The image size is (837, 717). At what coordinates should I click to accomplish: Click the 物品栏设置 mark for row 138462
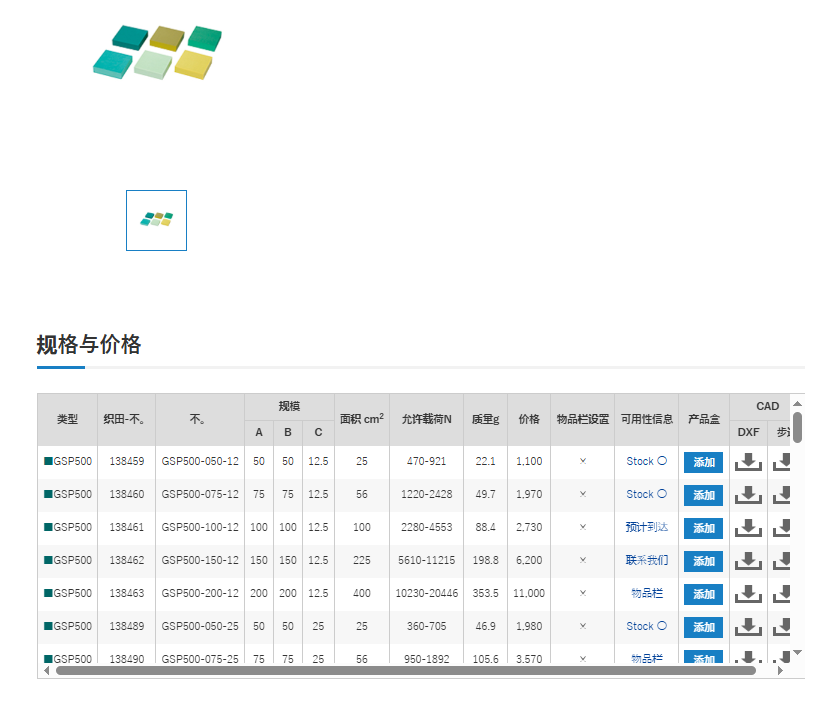point(583,561)
